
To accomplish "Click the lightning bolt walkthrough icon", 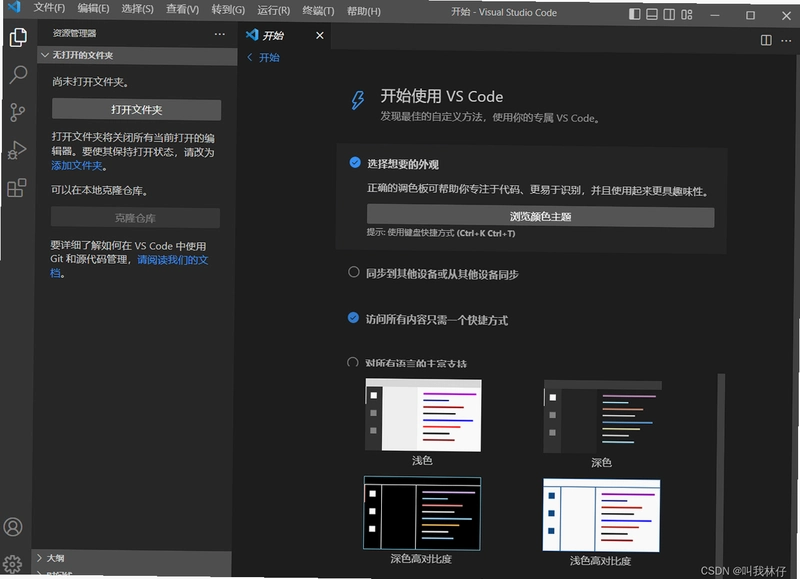I will click(358, 99).
